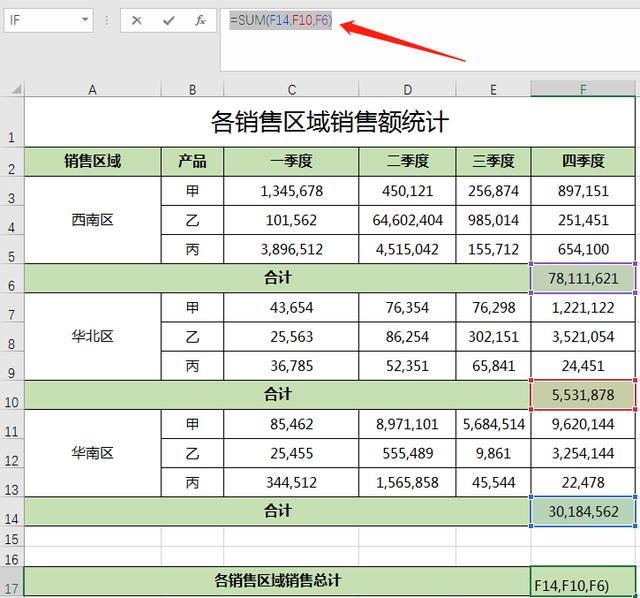Click the 一季度 header cell

click(x=291, y=162)
